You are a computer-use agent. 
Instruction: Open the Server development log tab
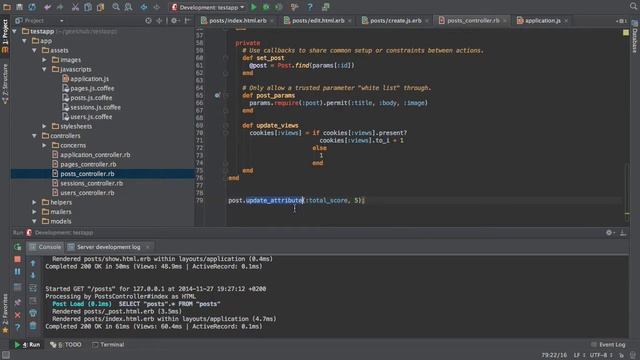click(x=108, y=247)
